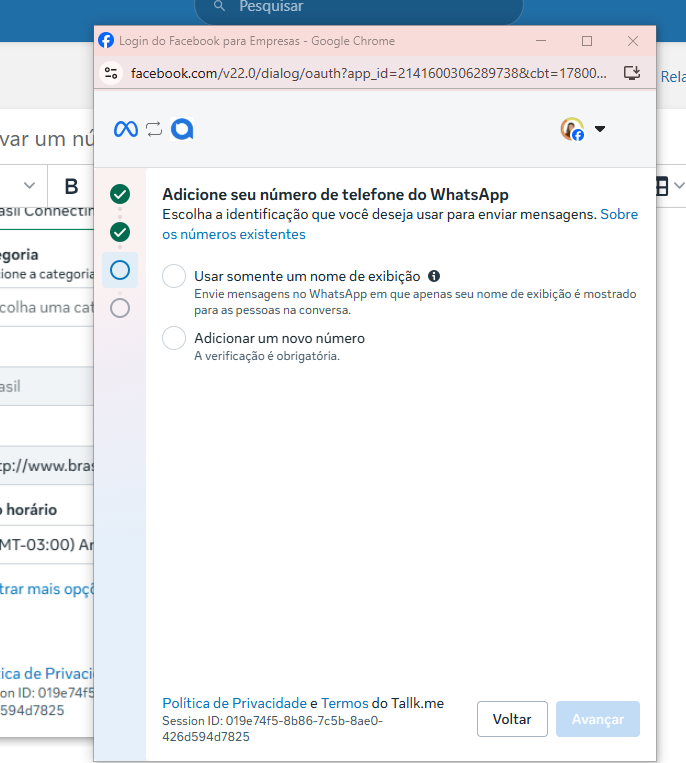Click the install app icon in address bar
The image size is (686, 763).
click(x=632, y=73)
